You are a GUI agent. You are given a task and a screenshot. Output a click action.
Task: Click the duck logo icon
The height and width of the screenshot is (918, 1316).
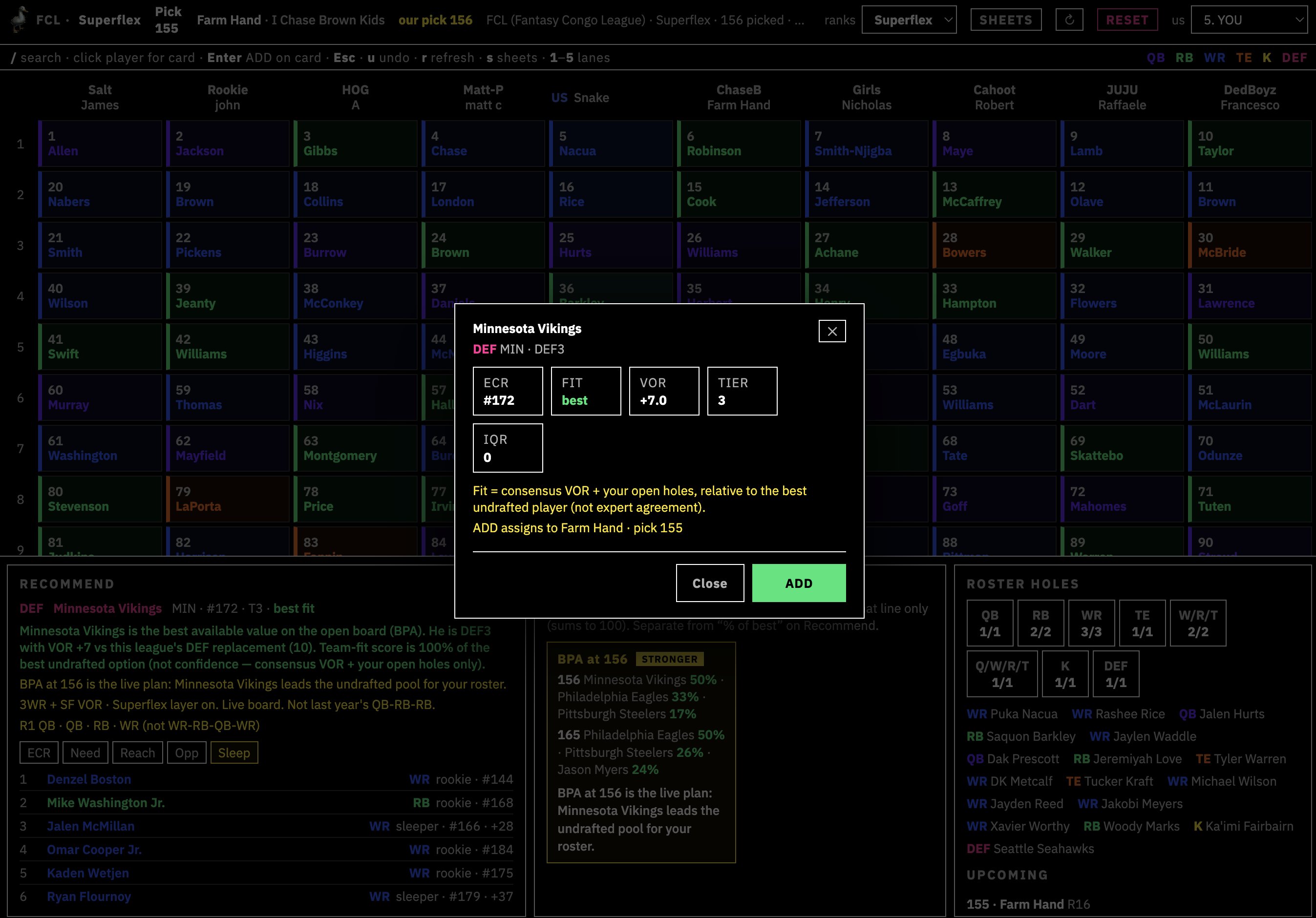point(20,20)
